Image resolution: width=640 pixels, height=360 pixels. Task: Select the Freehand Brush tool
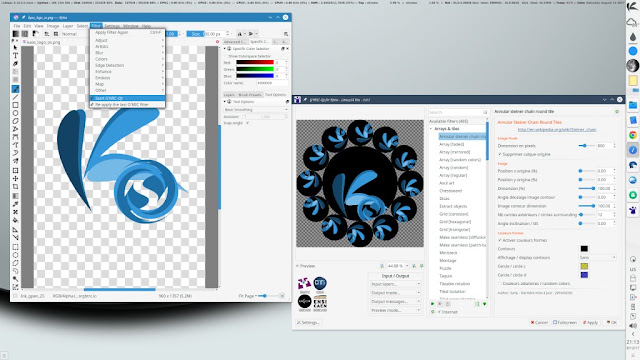[15, 89]
